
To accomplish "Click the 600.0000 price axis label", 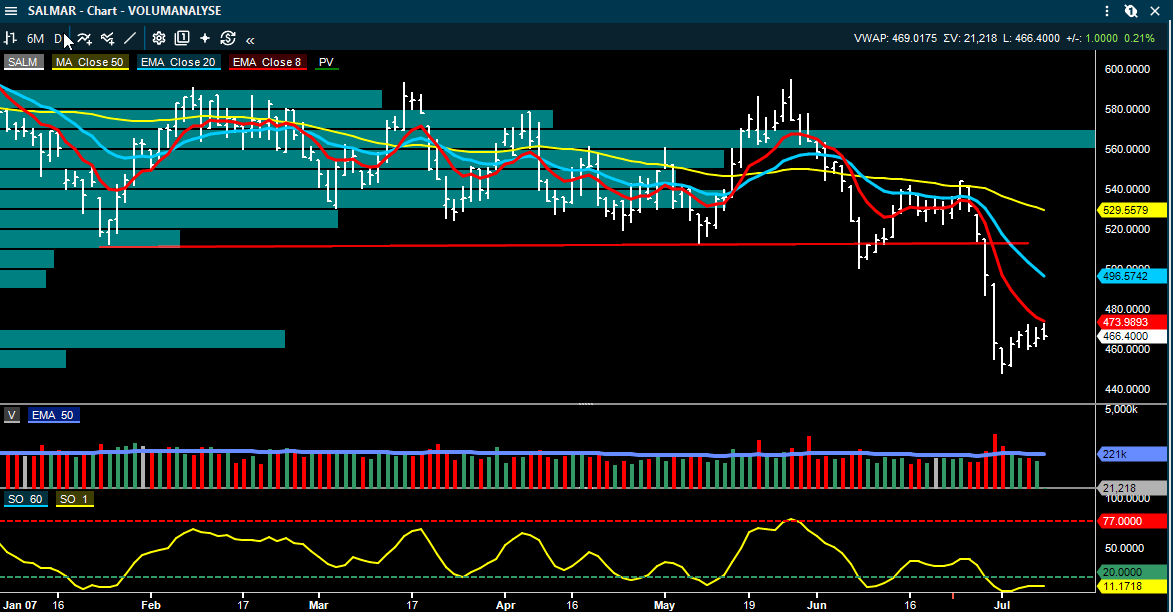I will click(x=1127, y=69).
